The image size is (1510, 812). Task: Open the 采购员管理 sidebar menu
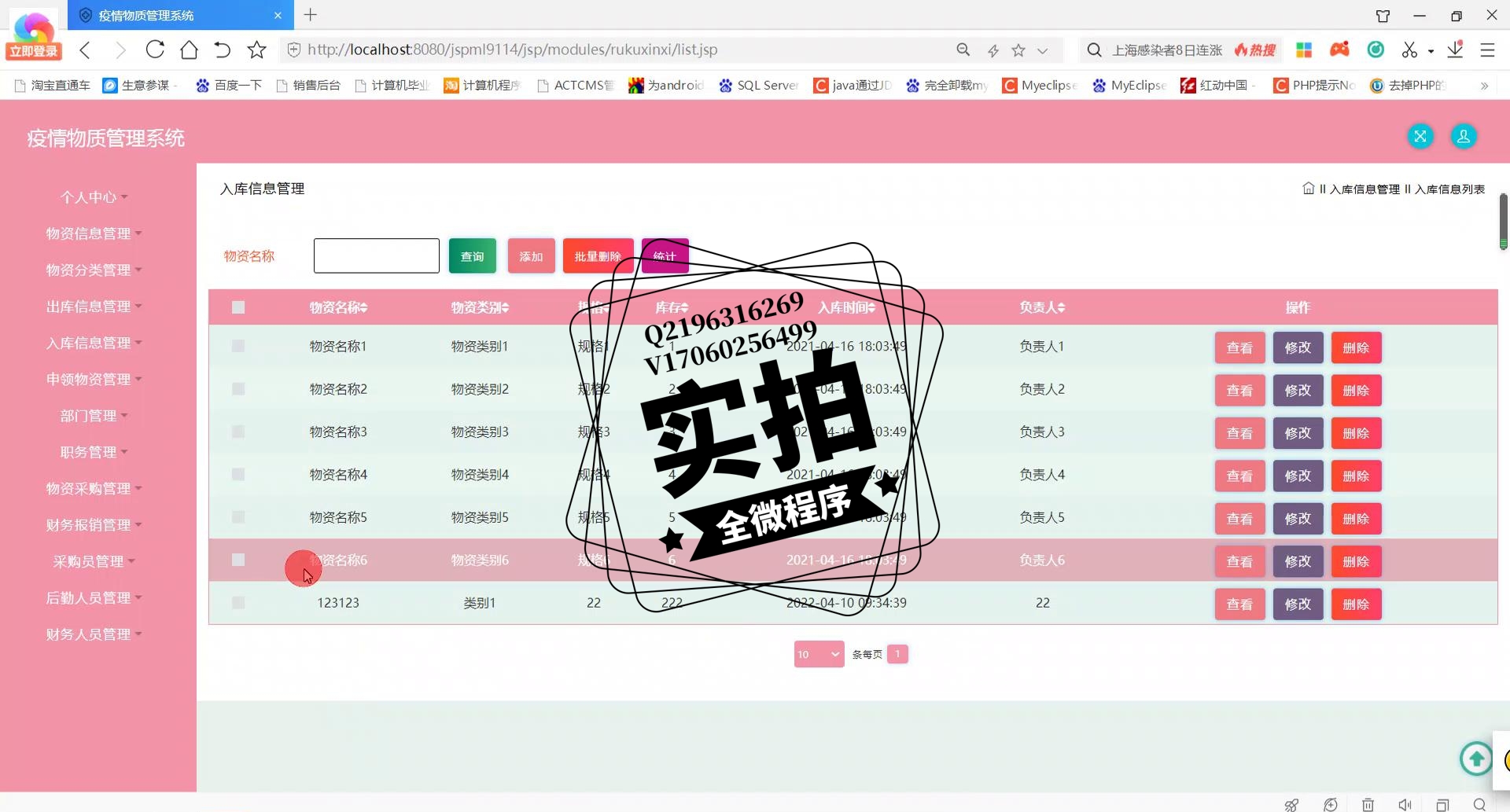(x=94, y=561)
